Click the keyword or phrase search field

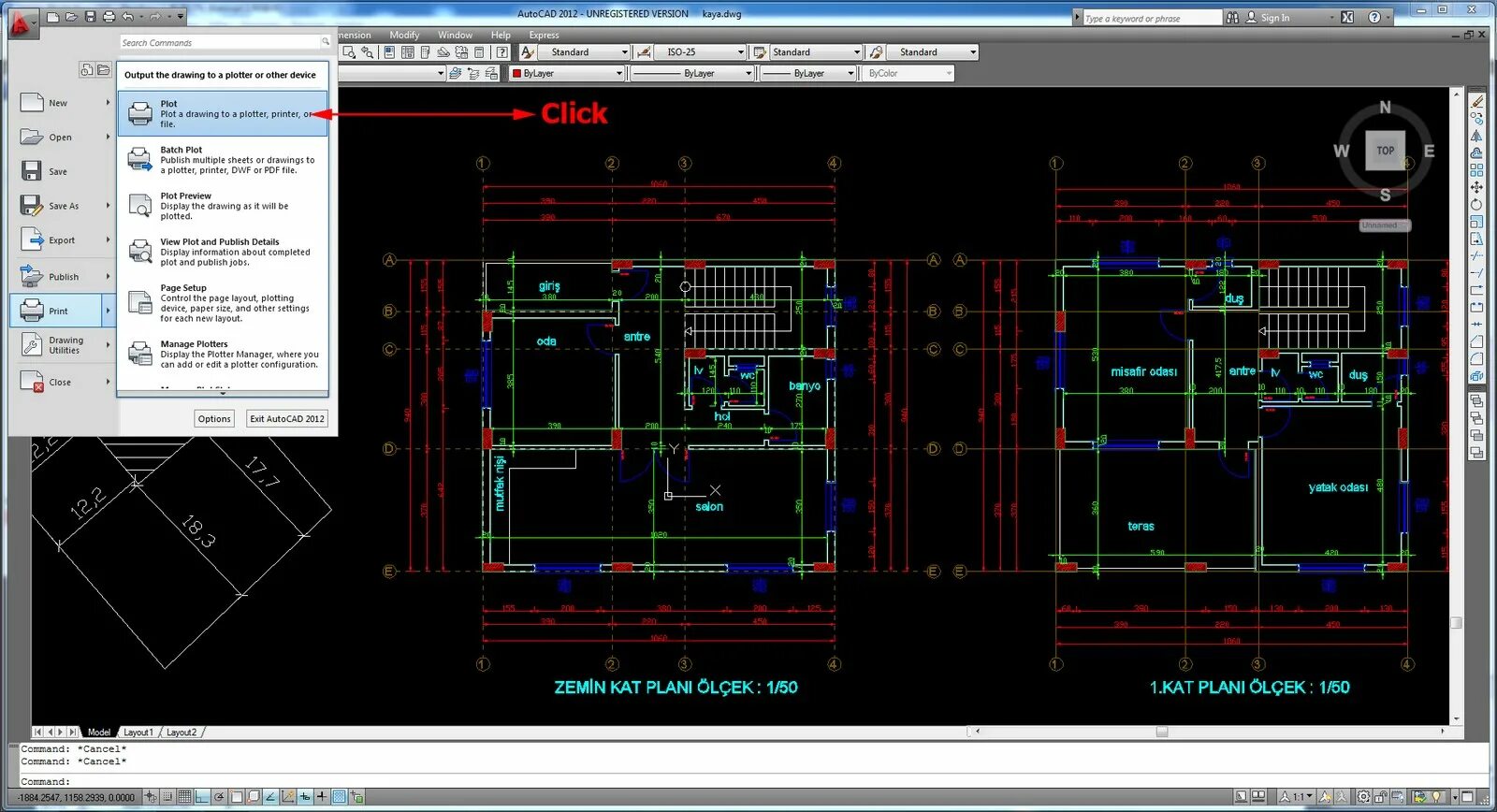point(1152,18)
